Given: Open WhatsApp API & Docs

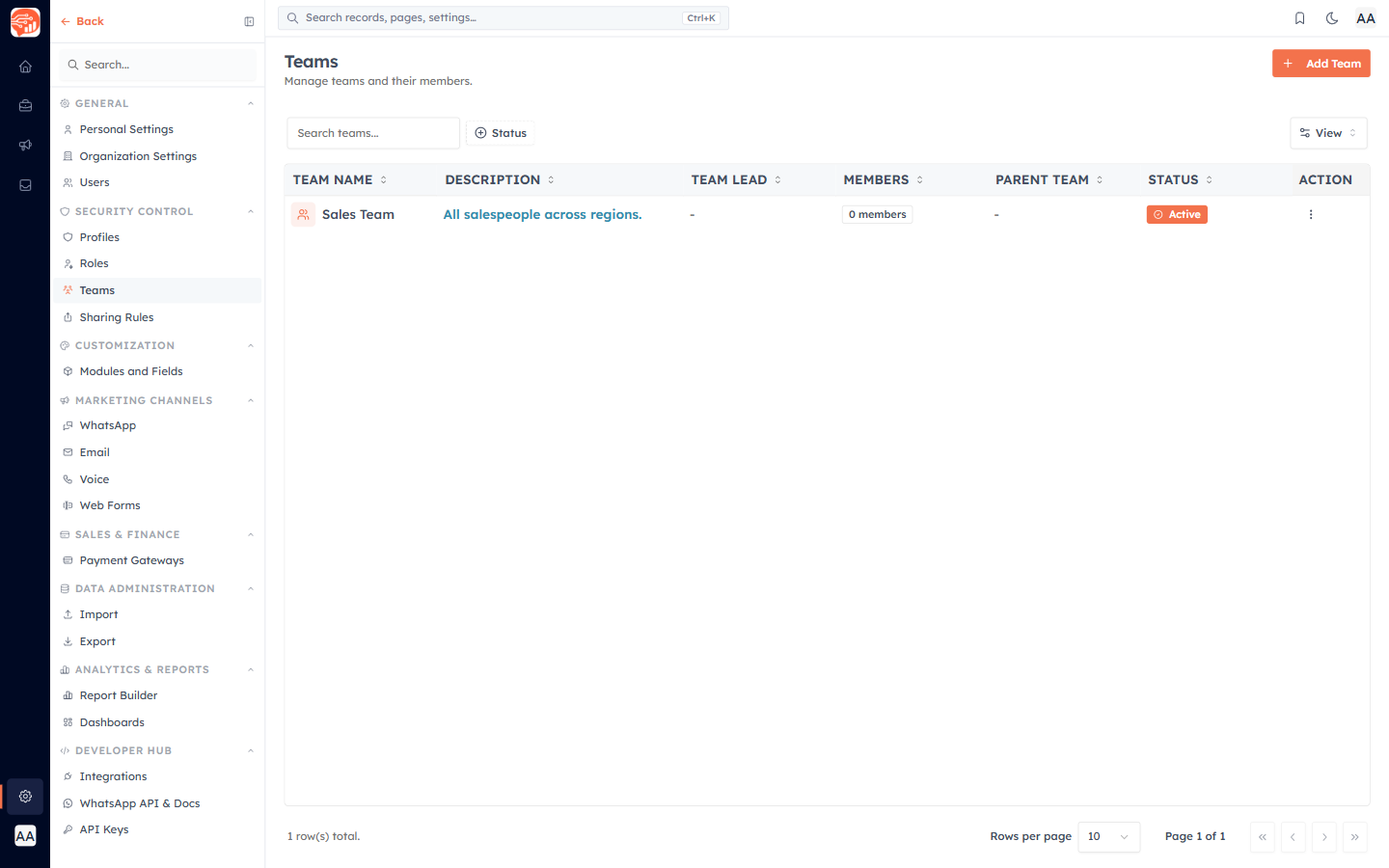Looking at the screenshot, I should click(156, 803).
